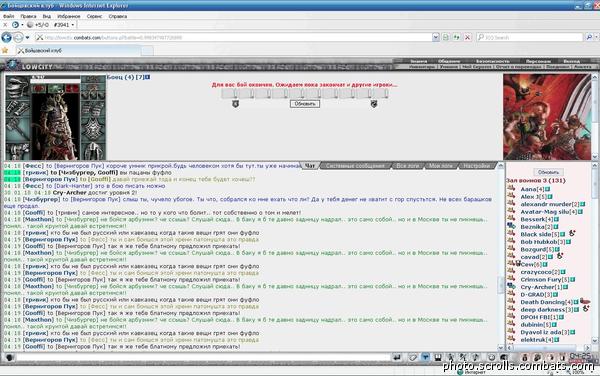Click the eraser icon in the chat toolbar

[412, 357]
